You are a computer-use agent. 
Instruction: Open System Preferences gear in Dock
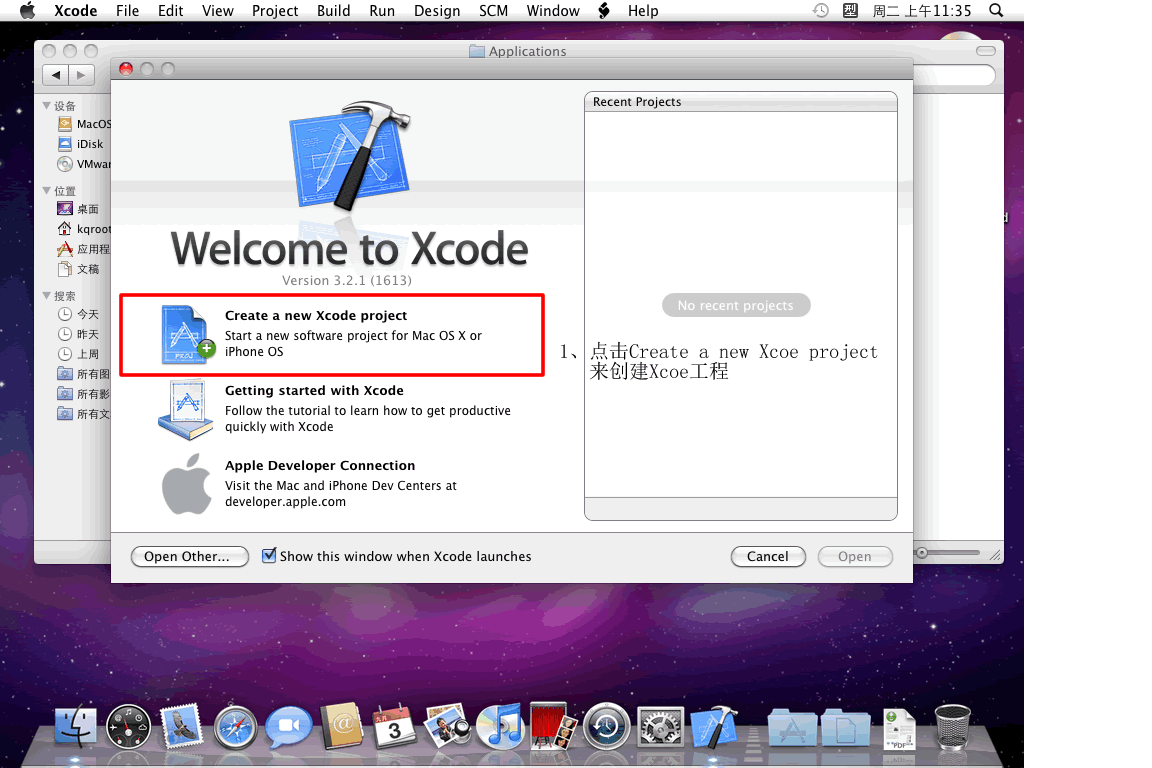660,728
